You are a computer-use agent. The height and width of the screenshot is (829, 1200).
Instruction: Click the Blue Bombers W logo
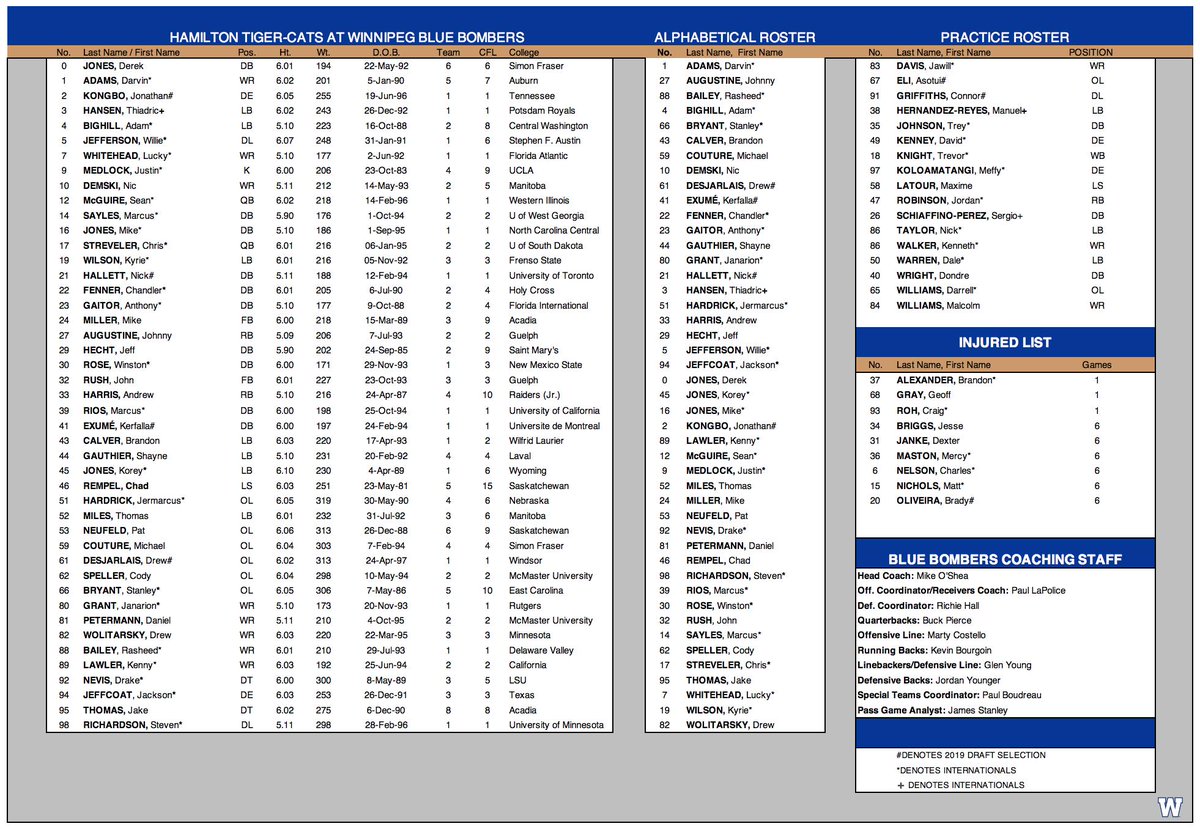point(1168,809)
